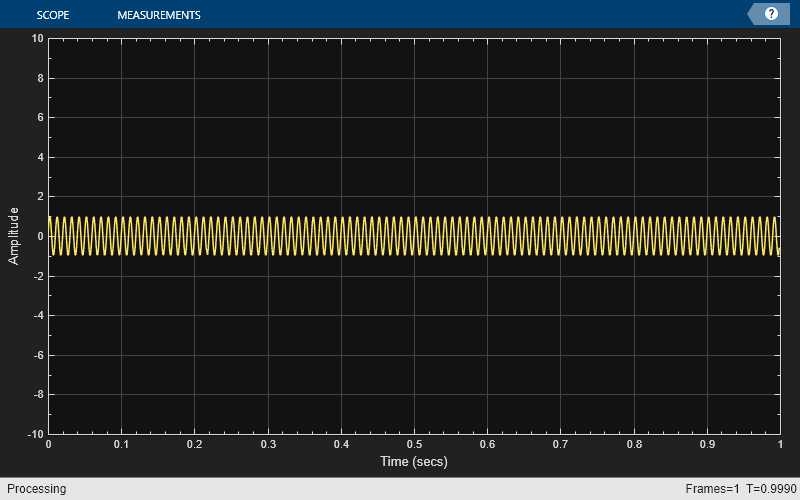Click the -10 tick label on amplitude axis
Screen dimensions: 800x500
tap(35, 434)
